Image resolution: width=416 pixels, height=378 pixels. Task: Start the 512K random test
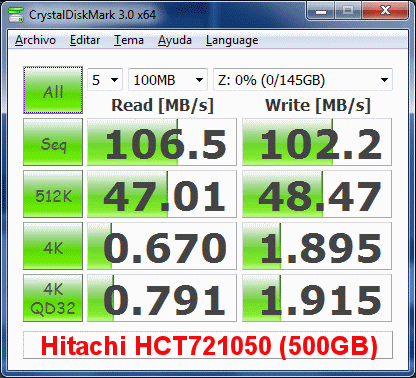coord(53,194)
